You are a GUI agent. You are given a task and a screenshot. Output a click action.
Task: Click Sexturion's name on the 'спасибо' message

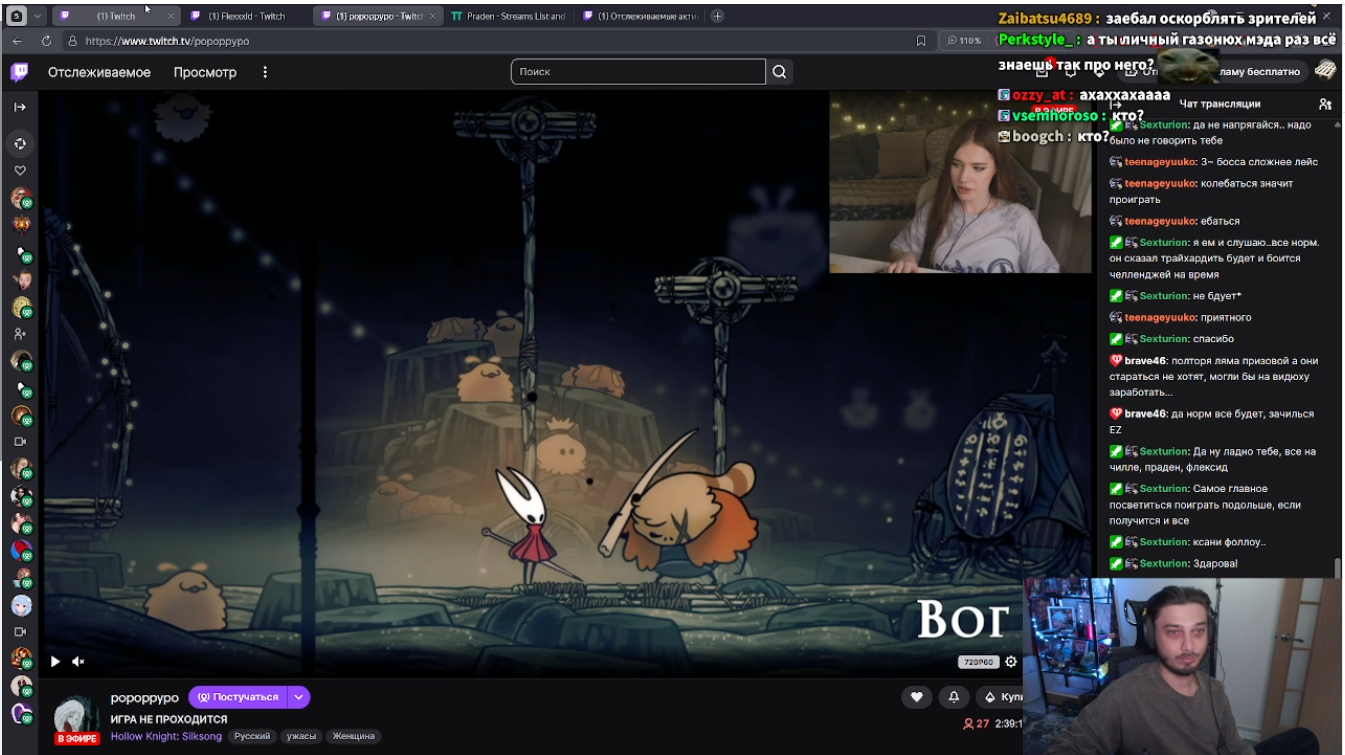coord(1164,339)
